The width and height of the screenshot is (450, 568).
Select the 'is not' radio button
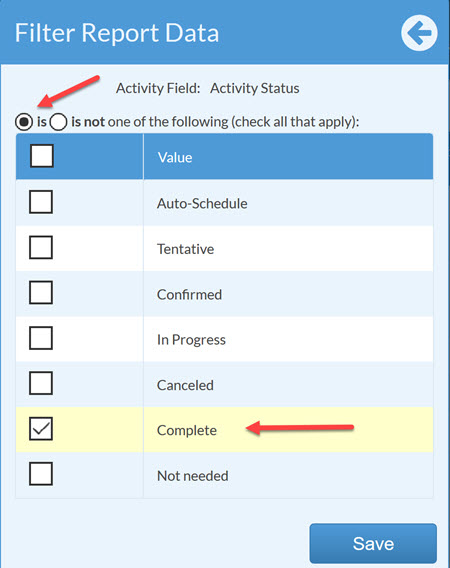click(58, 122)
